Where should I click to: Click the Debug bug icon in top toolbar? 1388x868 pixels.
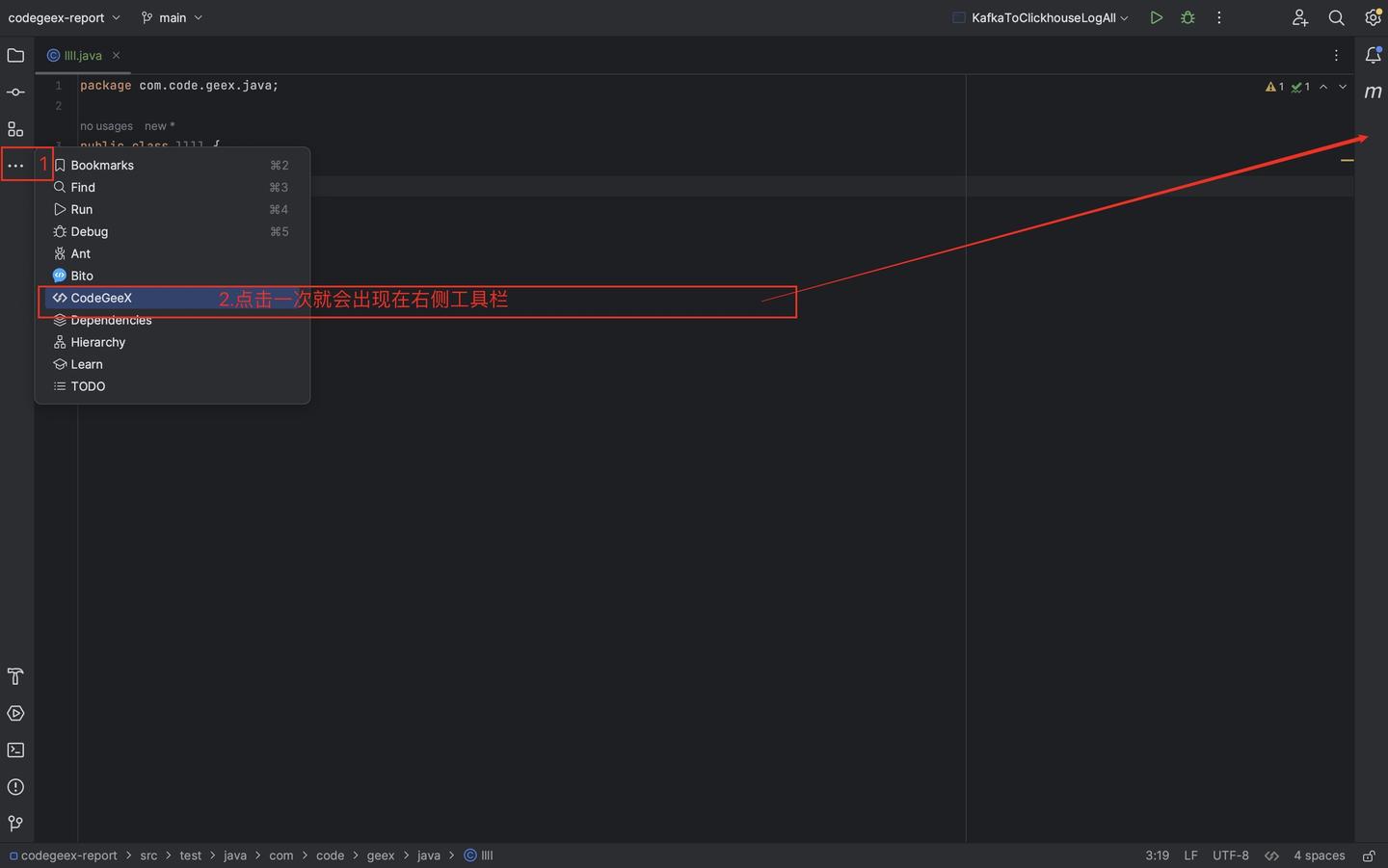(x=1188, y=17)
